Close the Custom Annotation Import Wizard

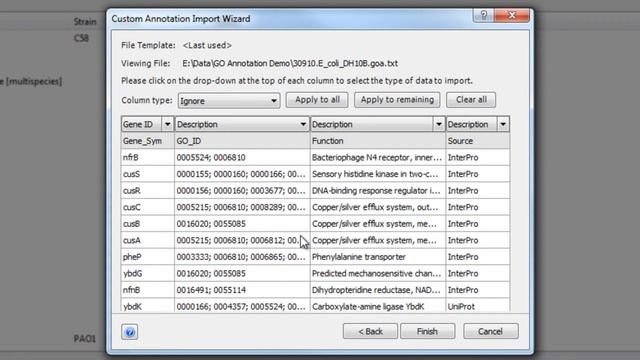[512, 16]
